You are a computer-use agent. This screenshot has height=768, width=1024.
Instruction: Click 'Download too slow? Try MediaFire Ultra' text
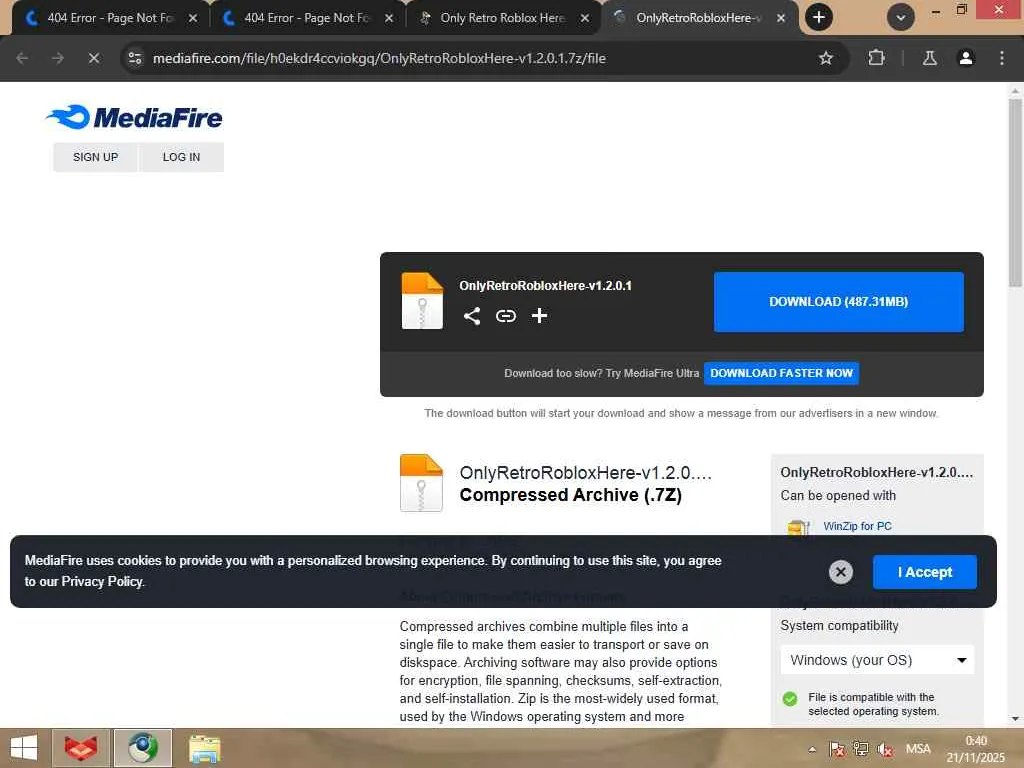(x=601, y=373)
